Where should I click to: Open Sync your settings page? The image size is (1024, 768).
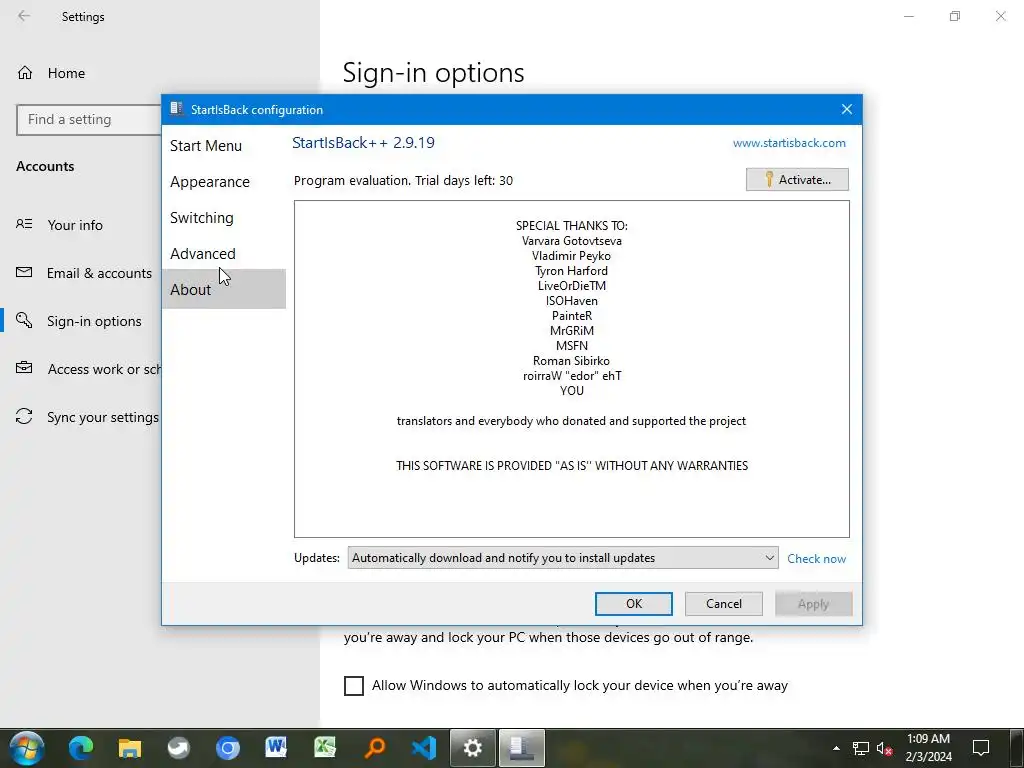102,417
